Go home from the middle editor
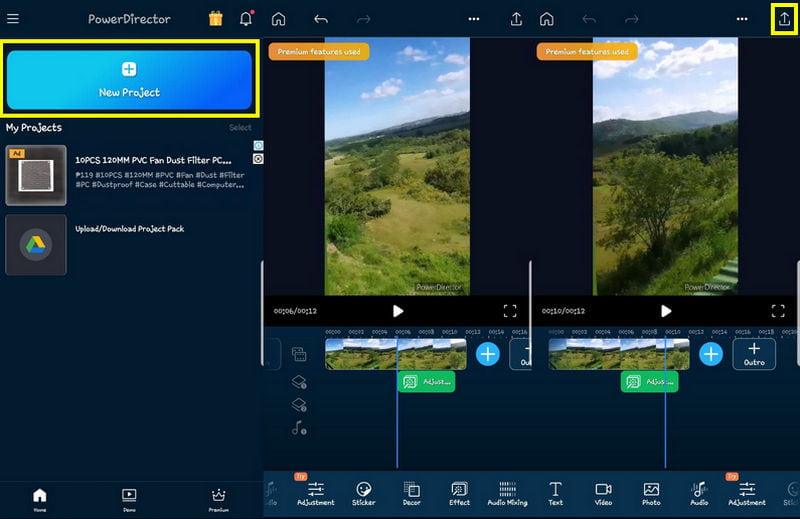Image resolution: width=800 pixels, height=519 pixels. tap(279, 19)
